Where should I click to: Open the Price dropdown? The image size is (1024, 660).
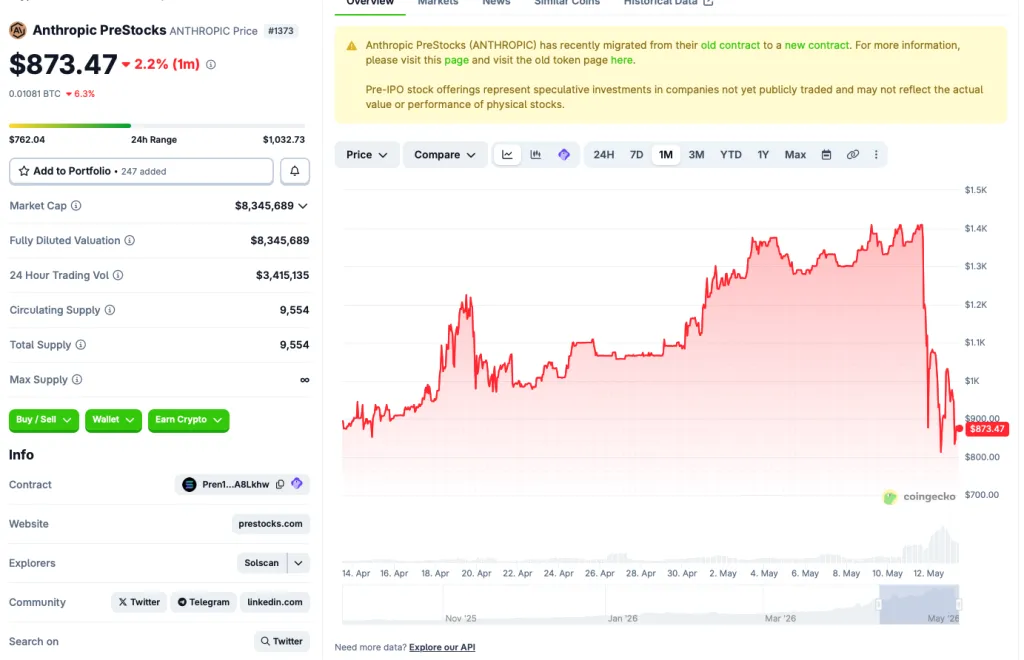point(366,155)
